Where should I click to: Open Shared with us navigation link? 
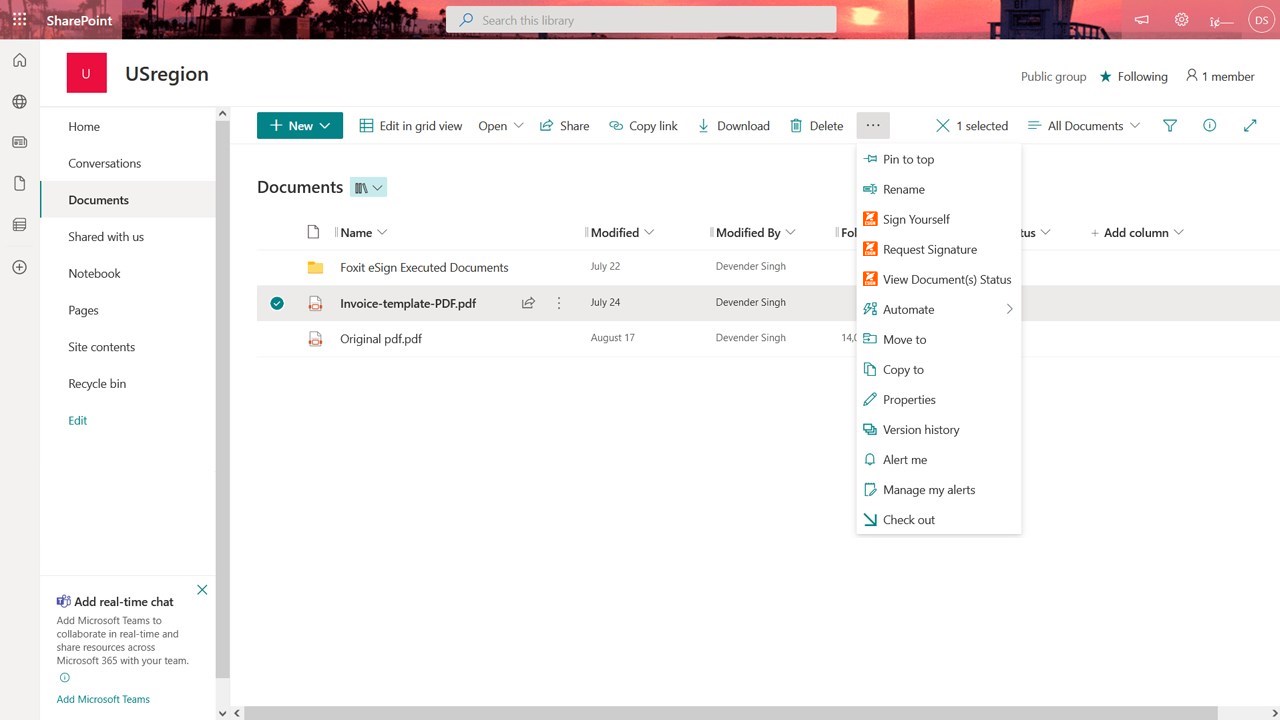[106, 237]
